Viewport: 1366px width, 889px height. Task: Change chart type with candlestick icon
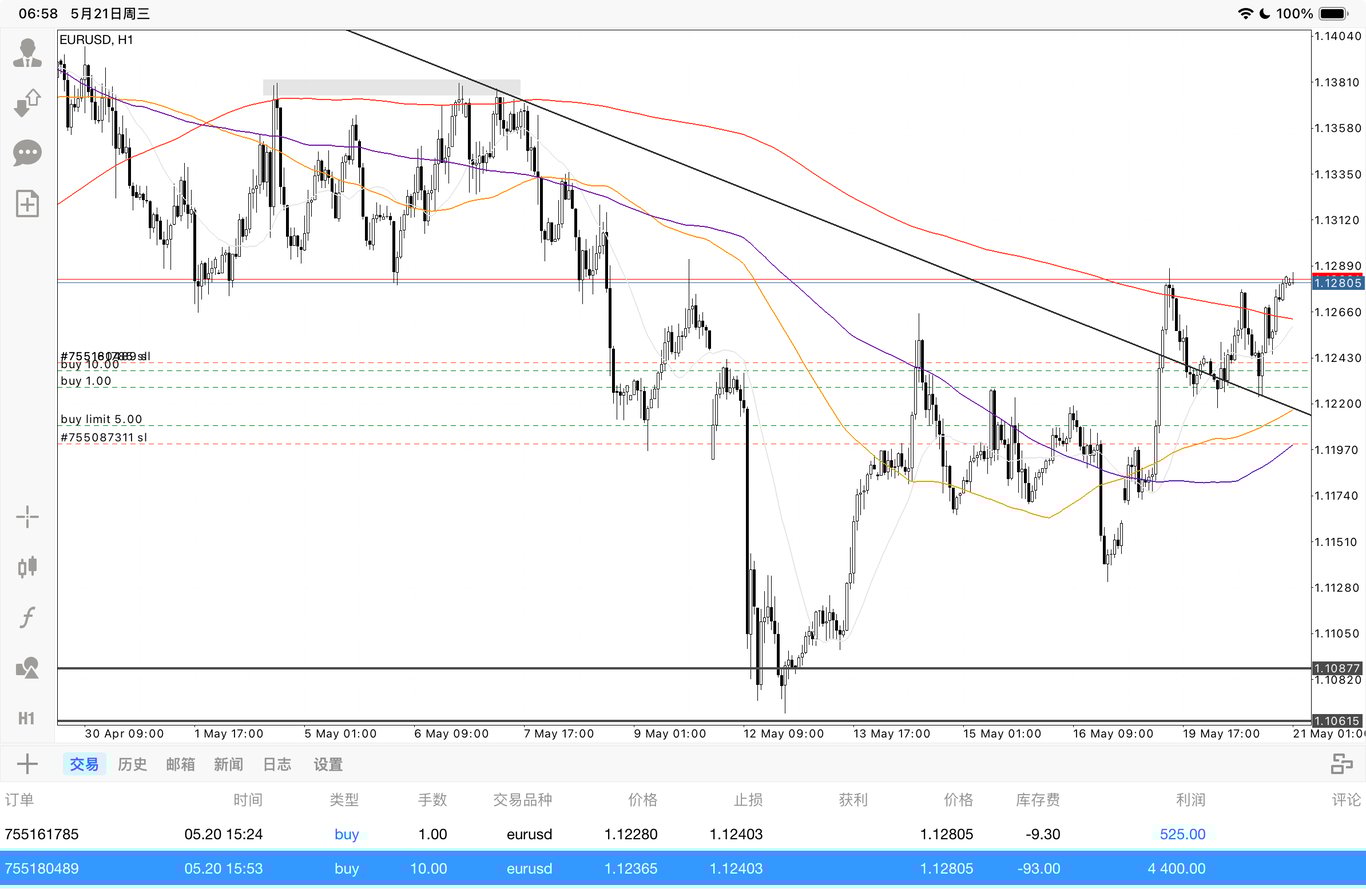(27, 567)
